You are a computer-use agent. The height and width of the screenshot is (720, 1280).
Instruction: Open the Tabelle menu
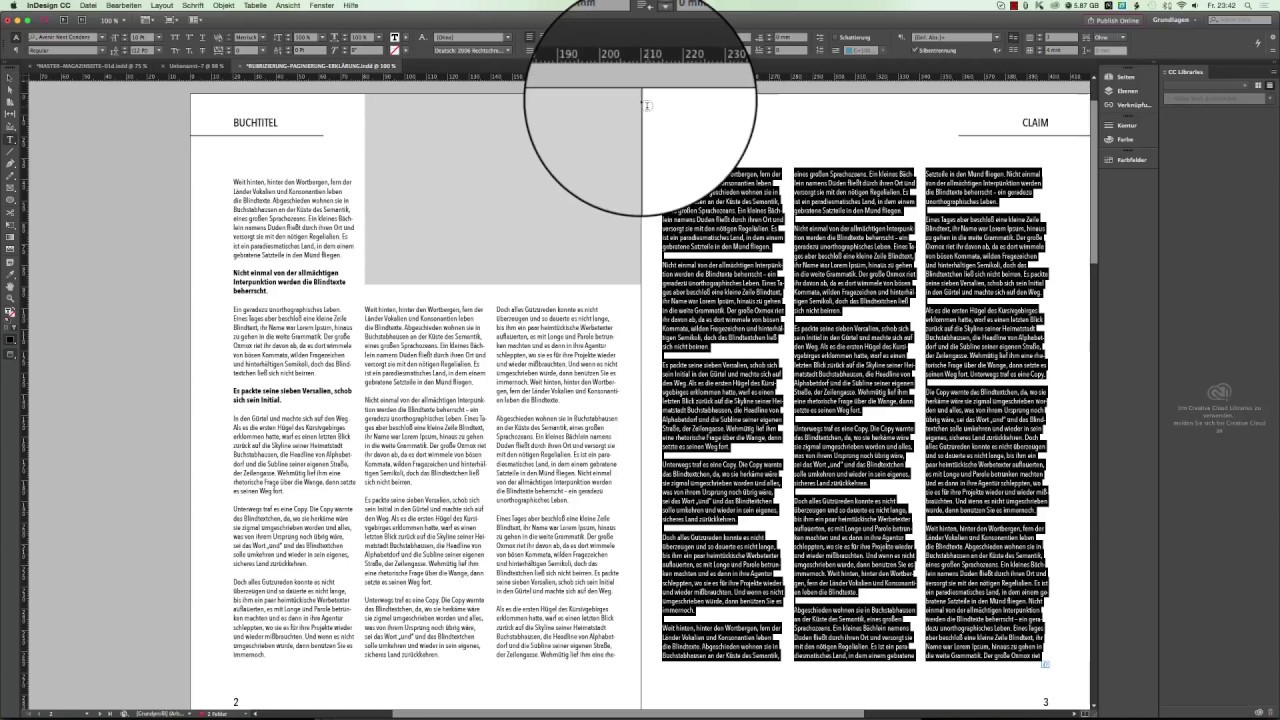point(255,6)
